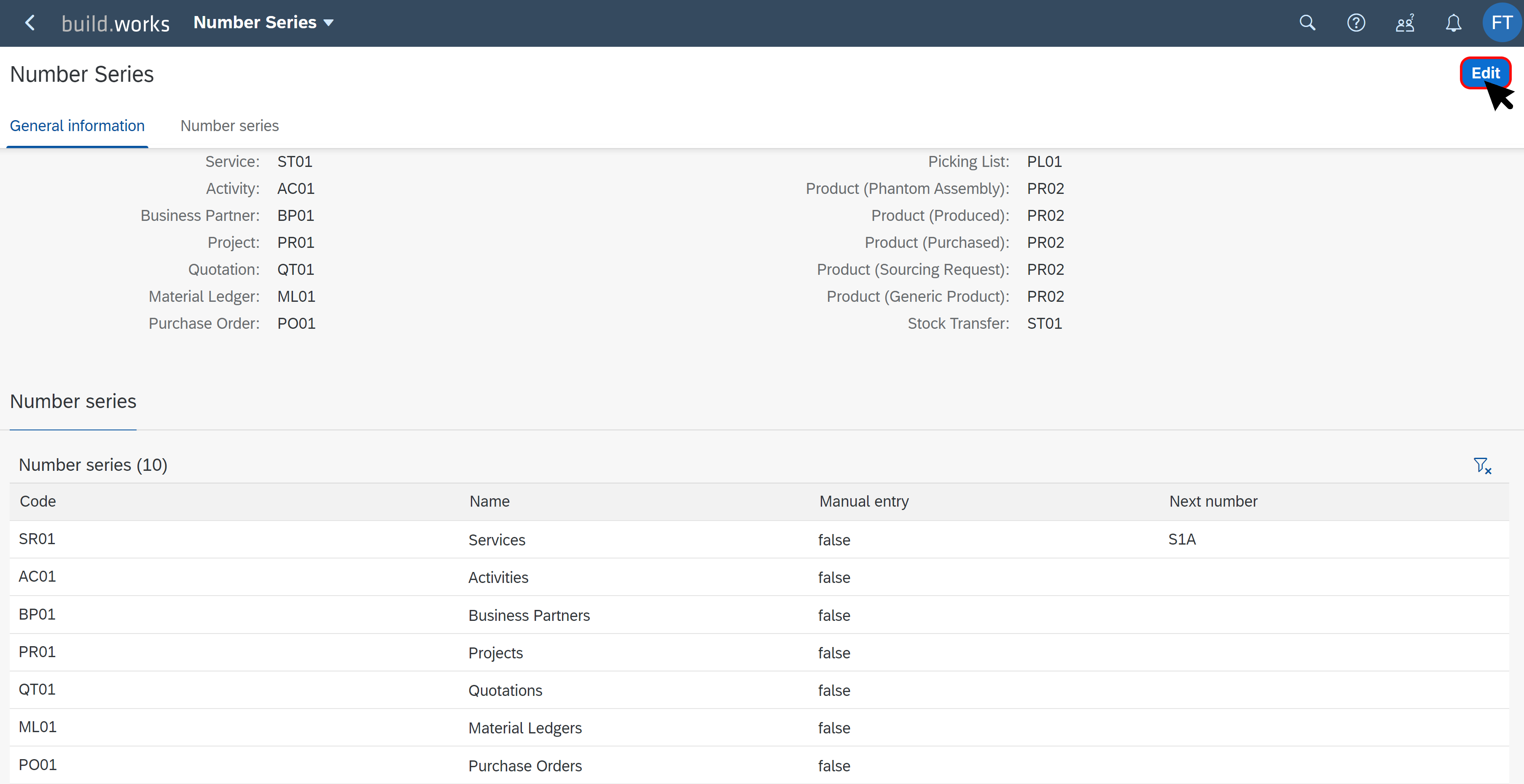Open the collaboration people icon
This screenshot has width=1524, height=784.
point(1405,23)
